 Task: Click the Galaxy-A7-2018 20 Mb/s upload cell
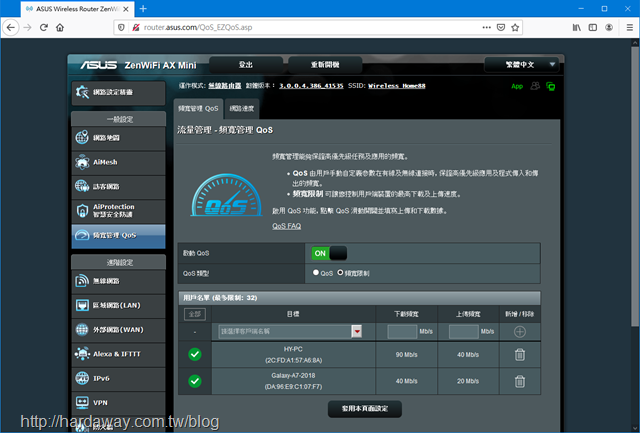tap(468, 381)
